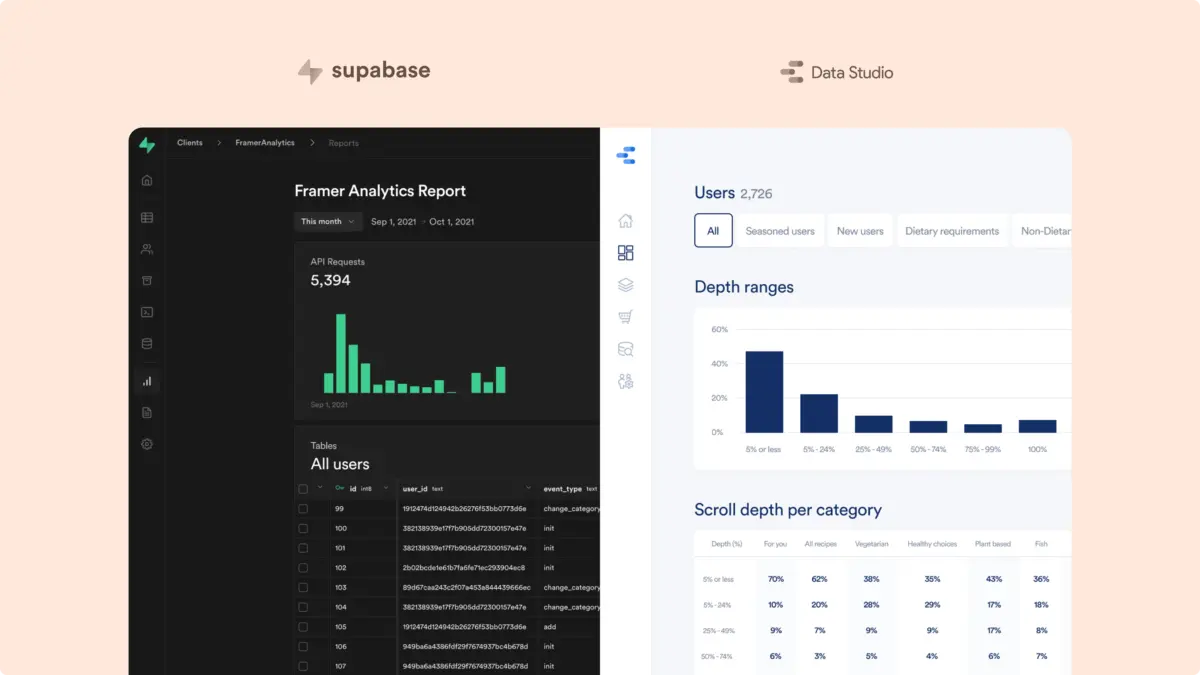Open the user settings icon in the Data Studio sidebar

pos(626,381)
